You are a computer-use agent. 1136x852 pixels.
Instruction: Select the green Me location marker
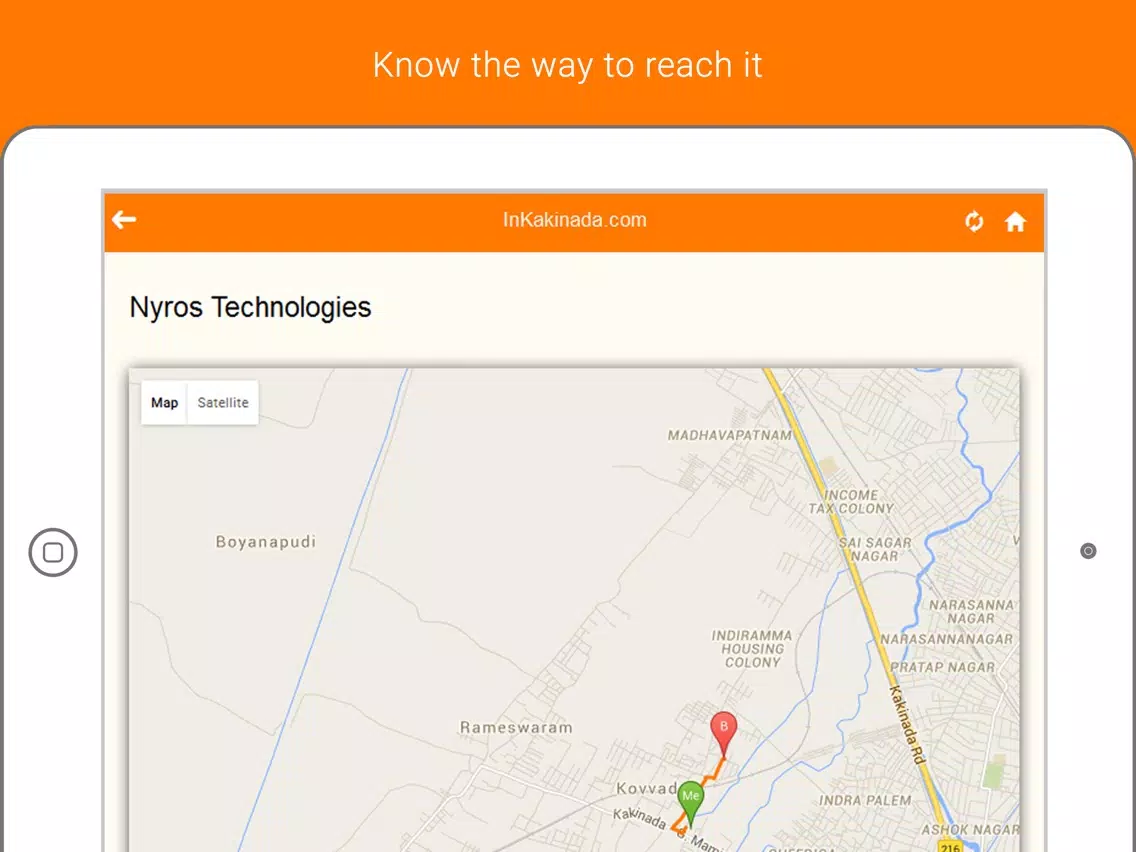(690, 803)
